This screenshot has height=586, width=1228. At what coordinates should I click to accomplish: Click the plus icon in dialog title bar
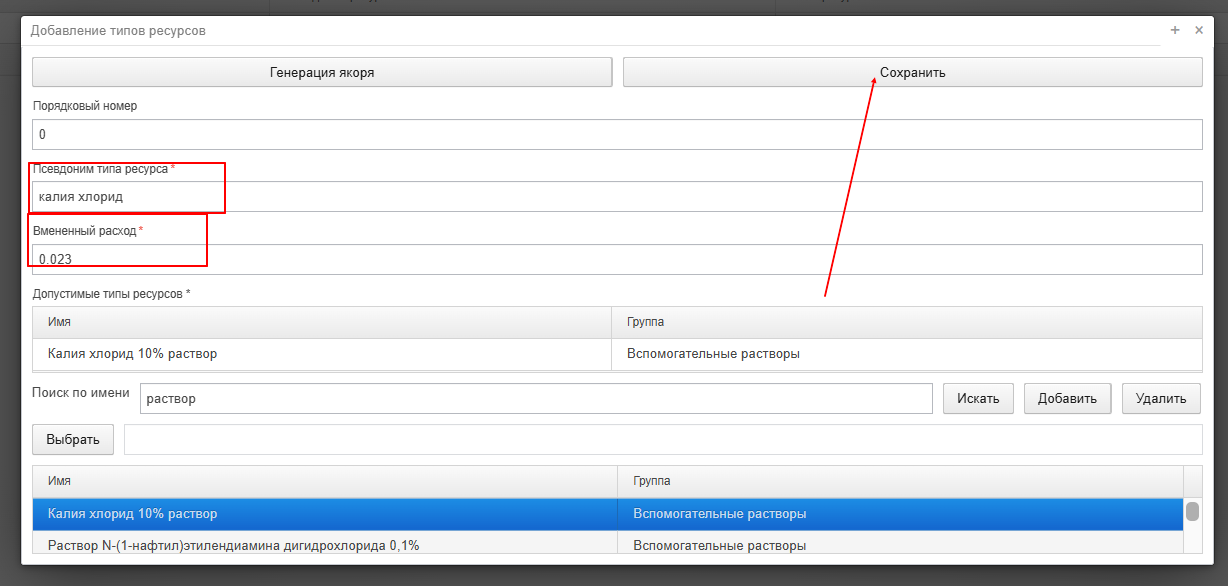click(1175, 30)
